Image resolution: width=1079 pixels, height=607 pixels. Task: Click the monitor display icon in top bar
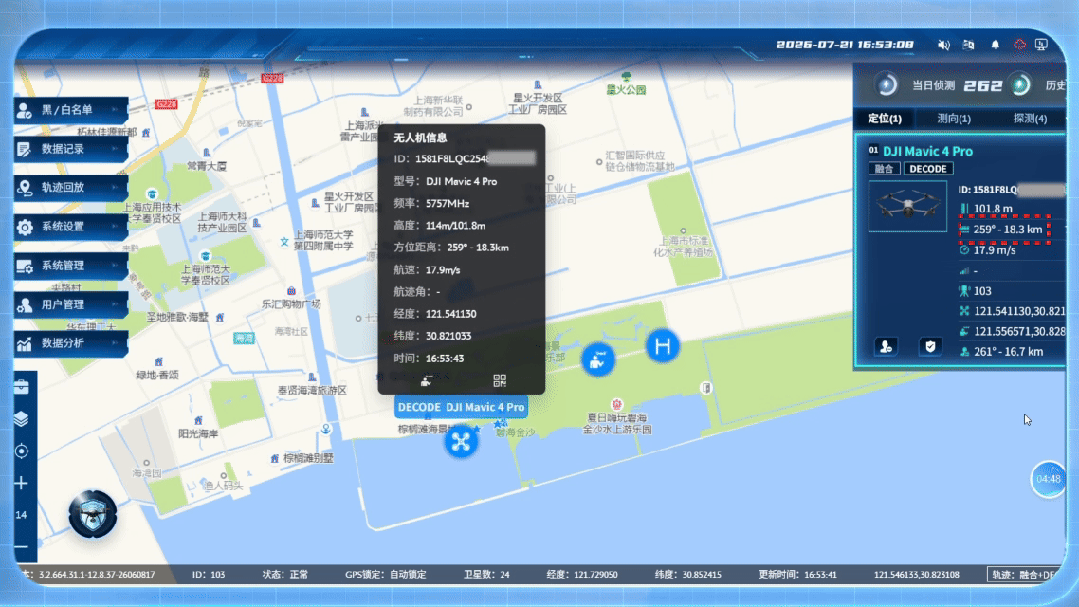coord(1042,45)
